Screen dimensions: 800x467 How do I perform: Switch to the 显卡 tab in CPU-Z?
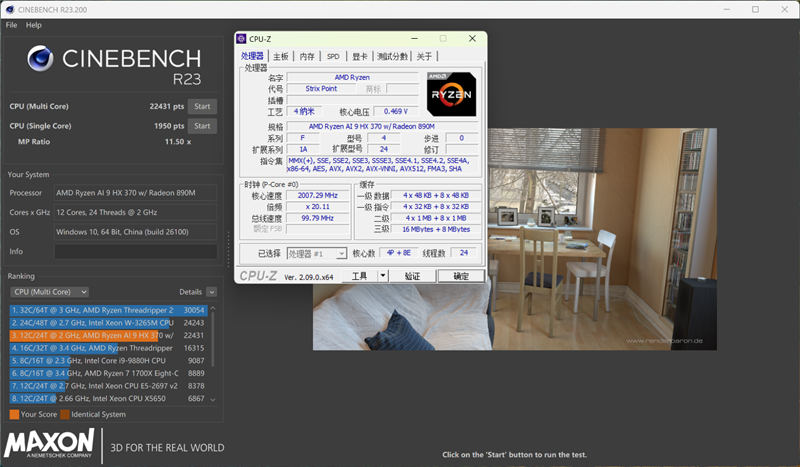360,56
